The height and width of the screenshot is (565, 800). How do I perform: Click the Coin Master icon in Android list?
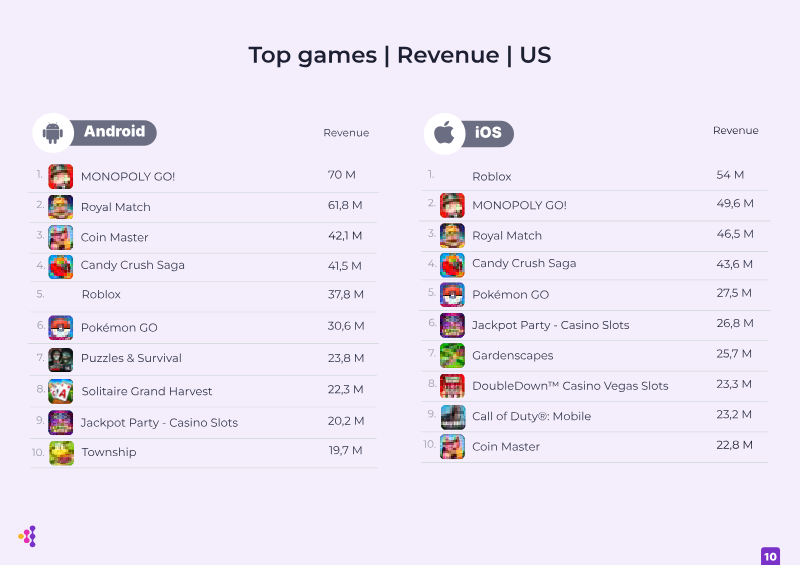point(61,238)
